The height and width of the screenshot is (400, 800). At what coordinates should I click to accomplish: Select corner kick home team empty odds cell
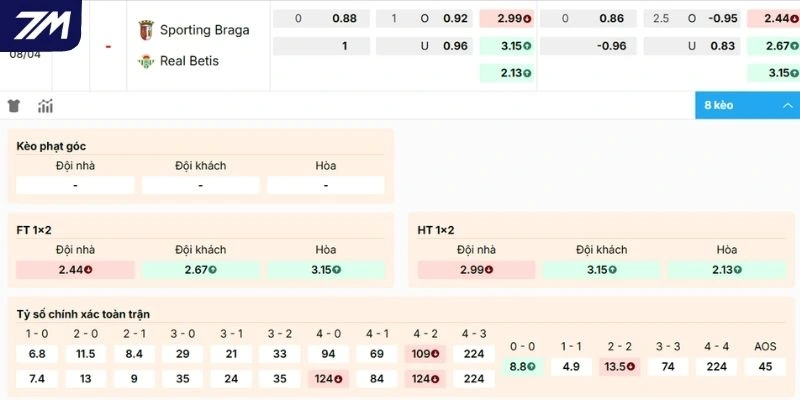pos(75,185)
